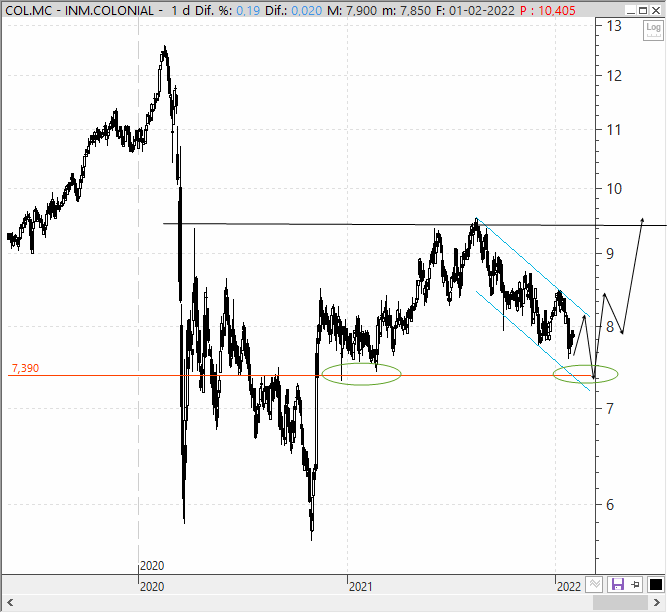Toggle the Log scale button
This screenshot has width=667, height=613.
click(653, 30)
